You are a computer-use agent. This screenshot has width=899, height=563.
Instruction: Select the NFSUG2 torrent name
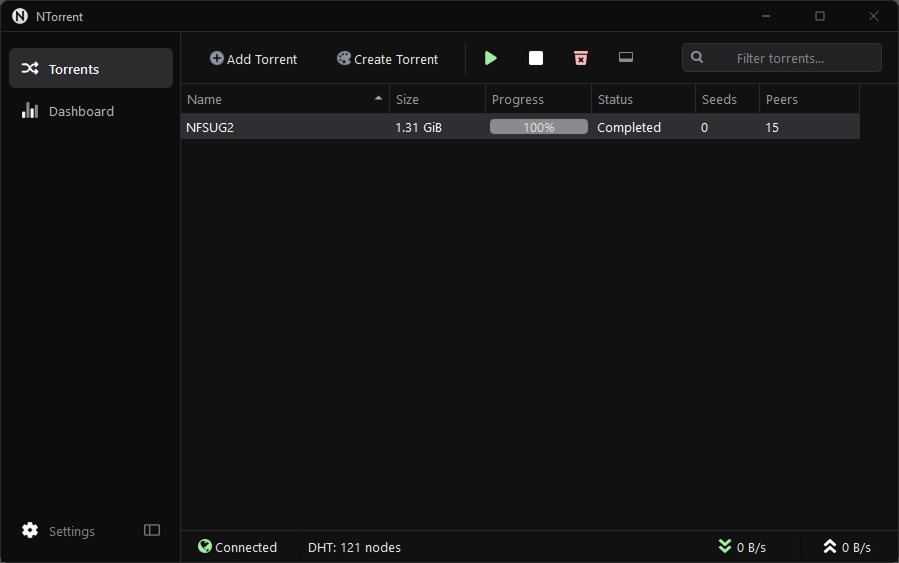(x=210, y=127)
